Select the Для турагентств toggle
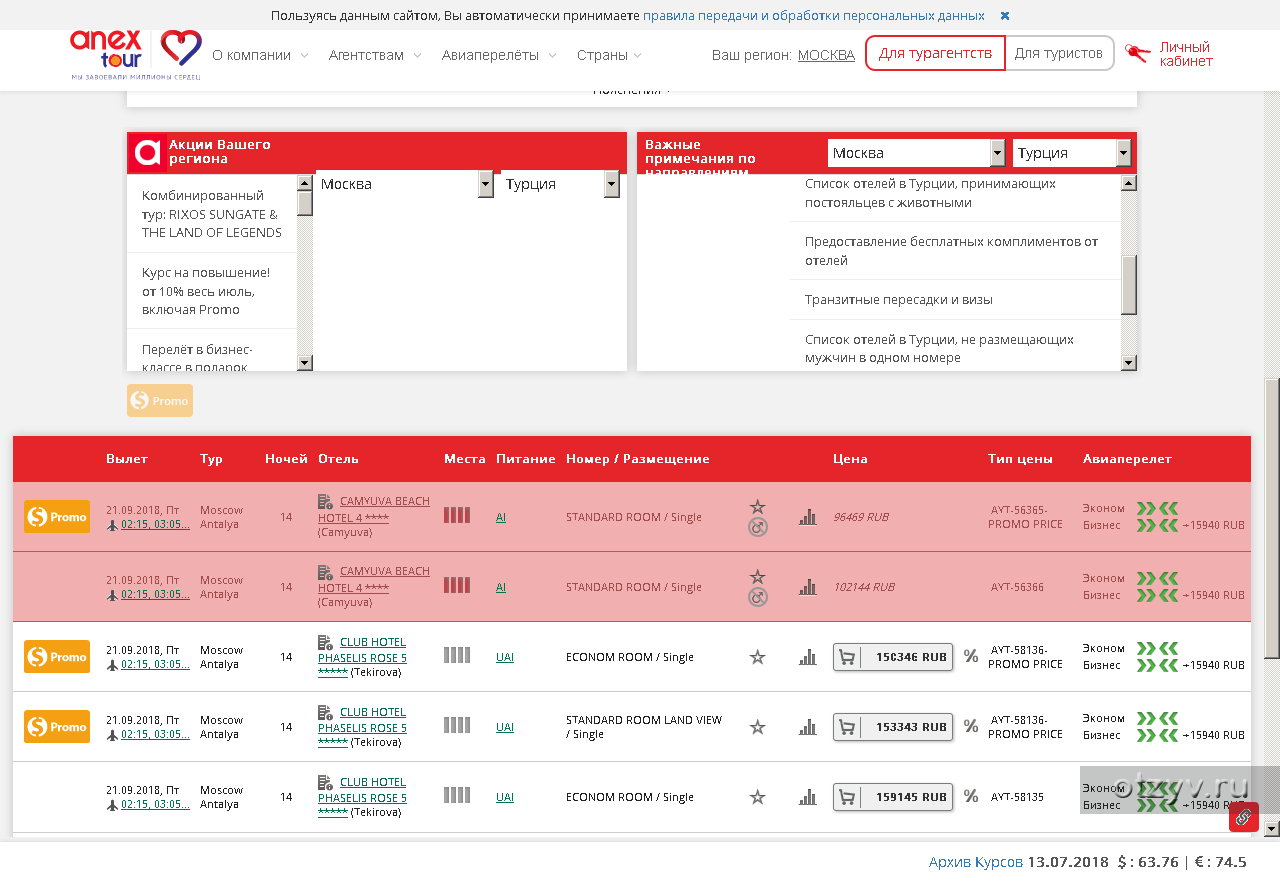Viewport: 1280px width, 881px height. click(935, 53)
